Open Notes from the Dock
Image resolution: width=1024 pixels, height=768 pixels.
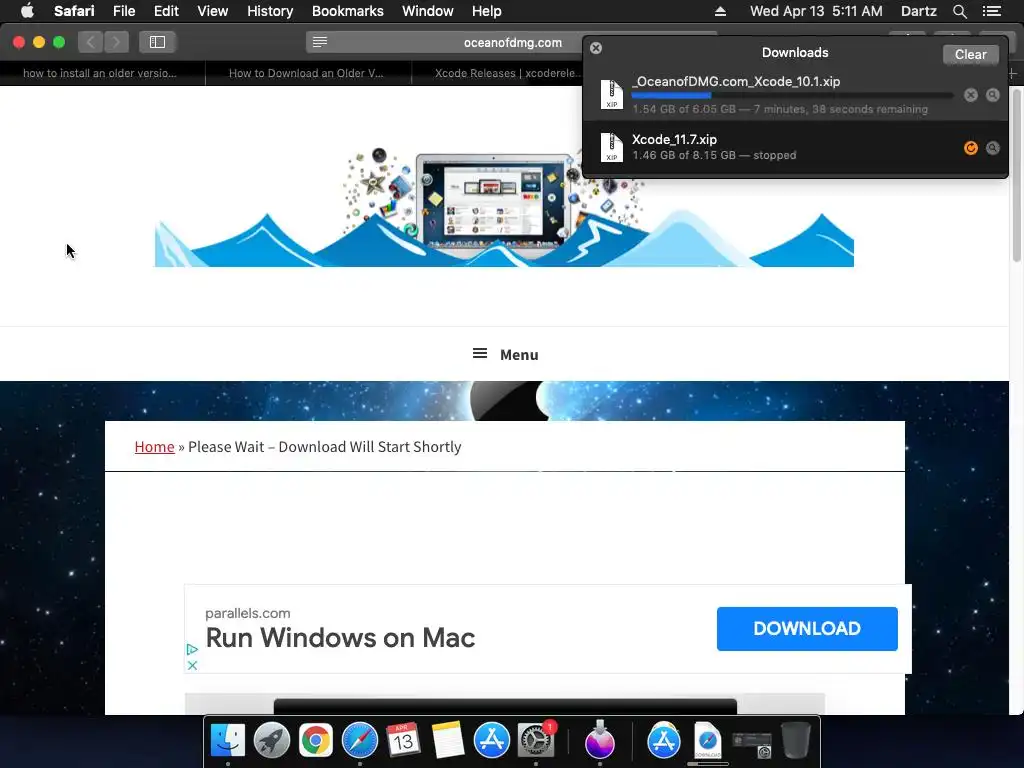(447, 741)
